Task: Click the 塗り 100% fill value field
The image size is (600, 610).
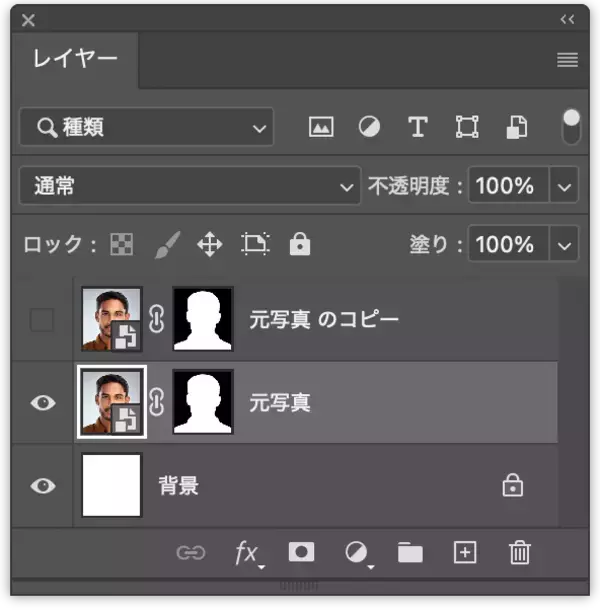Action: [508, 244]
